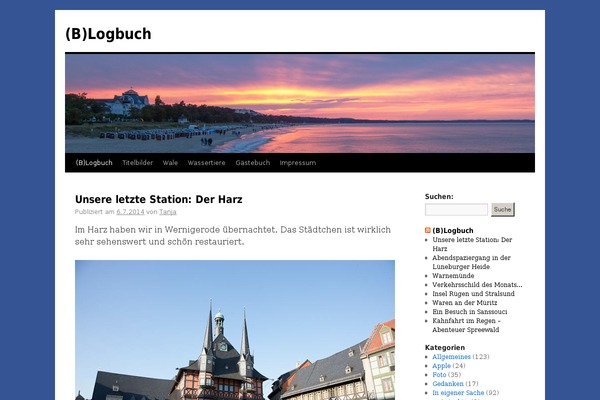600x400 pixels.
Task: Open 'Abendspaziergang in der Lüneburger Heide' sidebar link
Action: (471, 257)
